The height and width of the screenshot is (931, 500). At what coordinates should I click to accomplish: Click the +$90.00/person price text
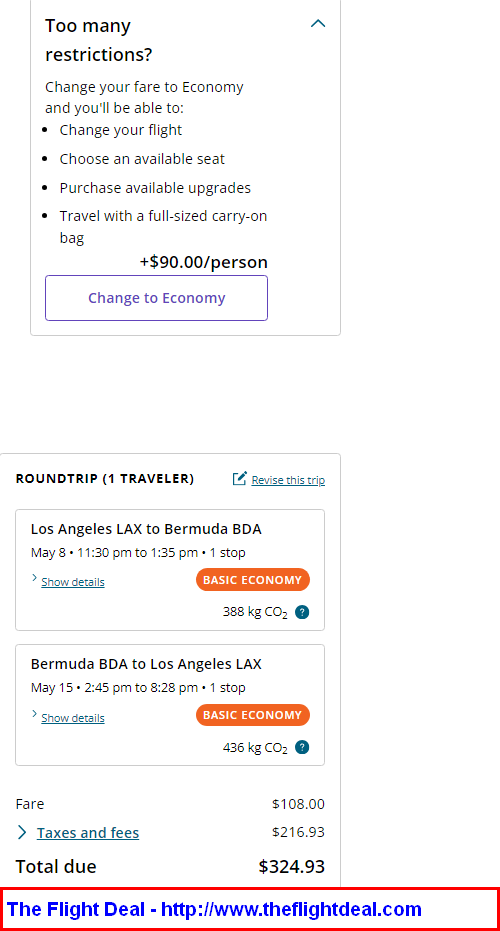click(x=204, y=262)
